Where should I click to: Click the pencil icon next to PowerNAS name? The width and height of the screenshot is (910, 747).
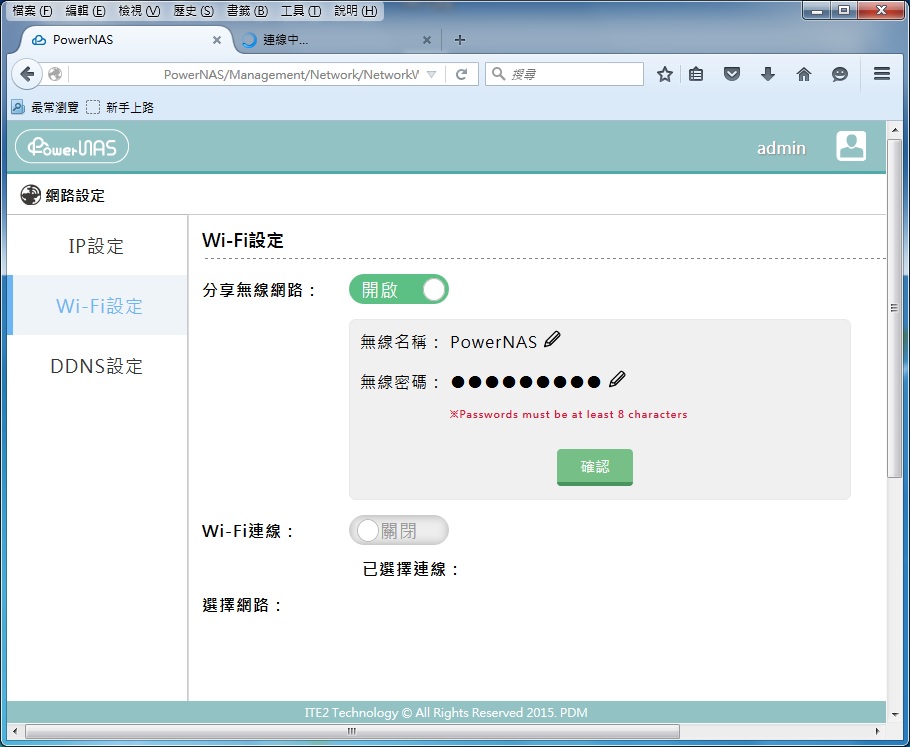[552, 339]
